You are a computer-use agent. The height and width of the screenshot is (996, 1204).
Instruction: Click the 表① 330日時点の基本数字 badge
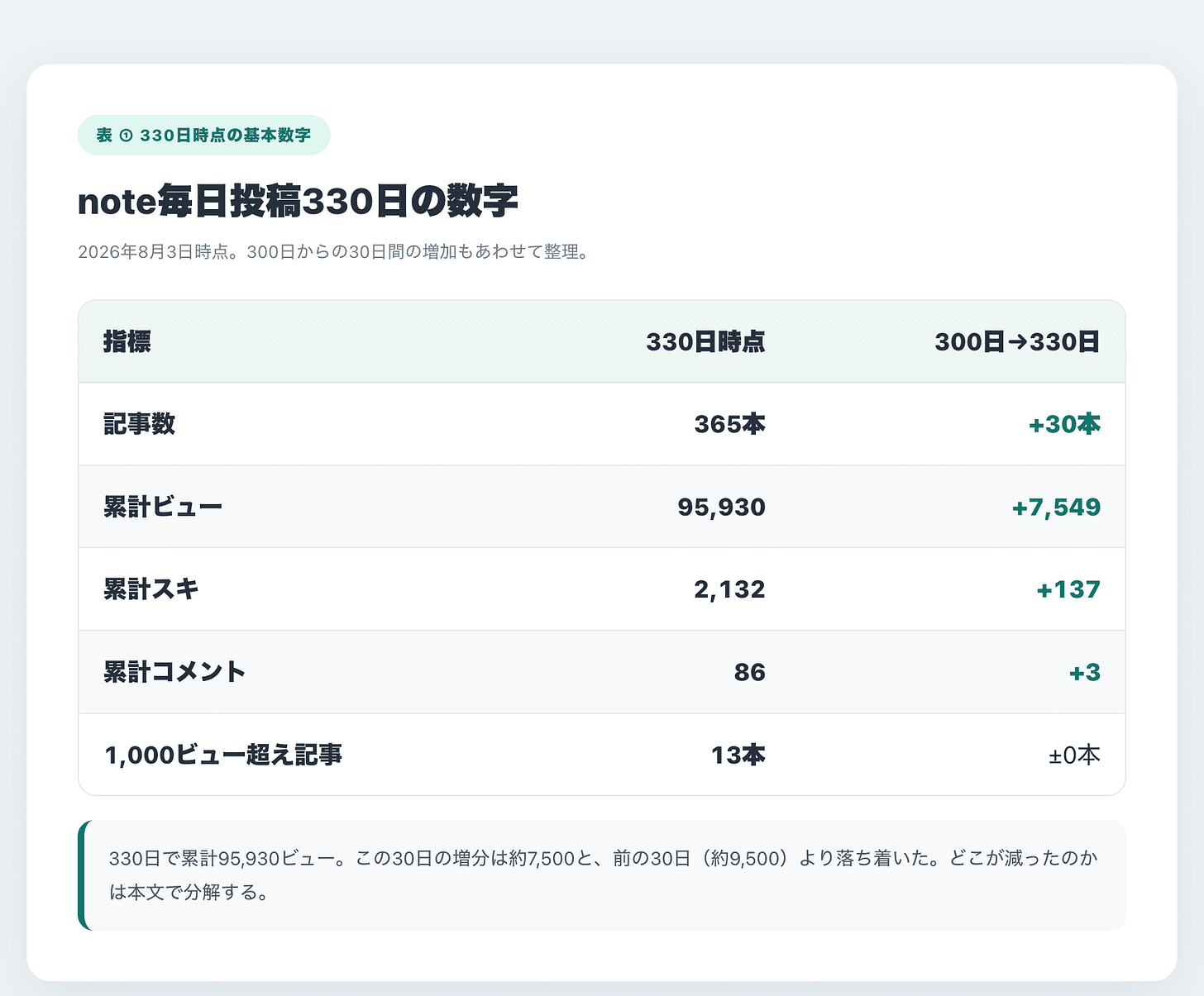204,135
